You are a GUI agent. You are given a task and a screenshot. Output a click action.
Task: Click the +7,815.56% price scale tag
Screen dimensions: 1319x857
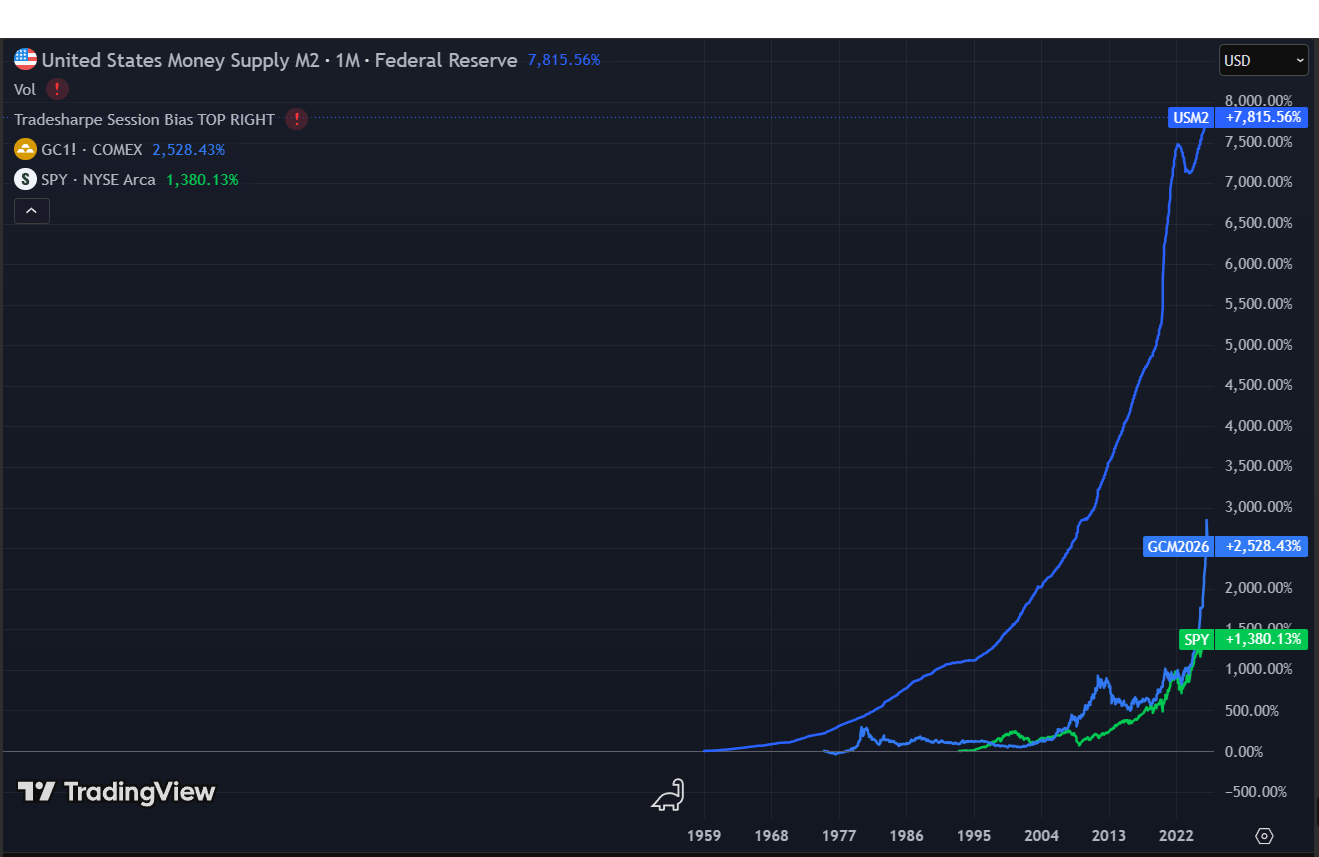[1263, 117]
